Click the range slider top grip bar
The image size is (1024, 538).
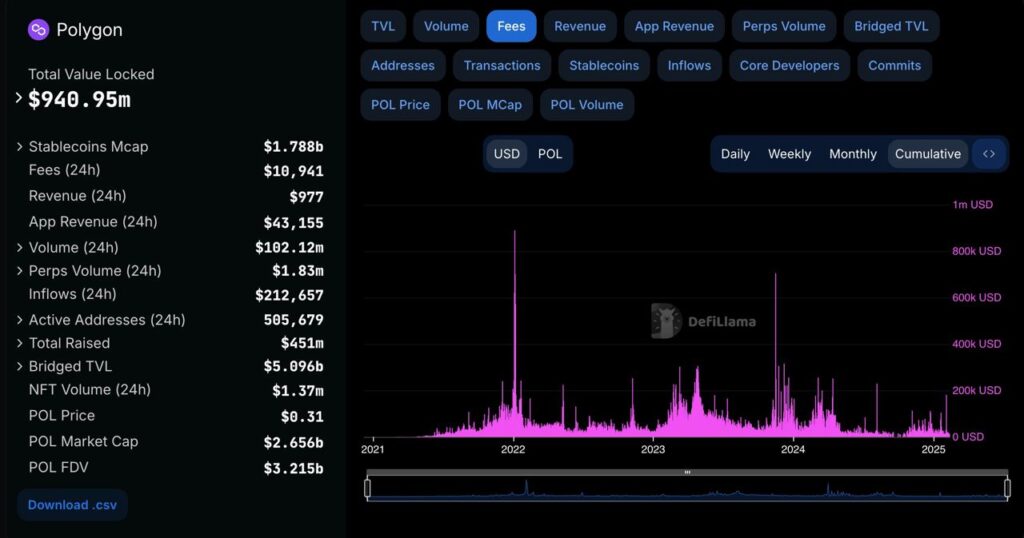tap(687, 472)
